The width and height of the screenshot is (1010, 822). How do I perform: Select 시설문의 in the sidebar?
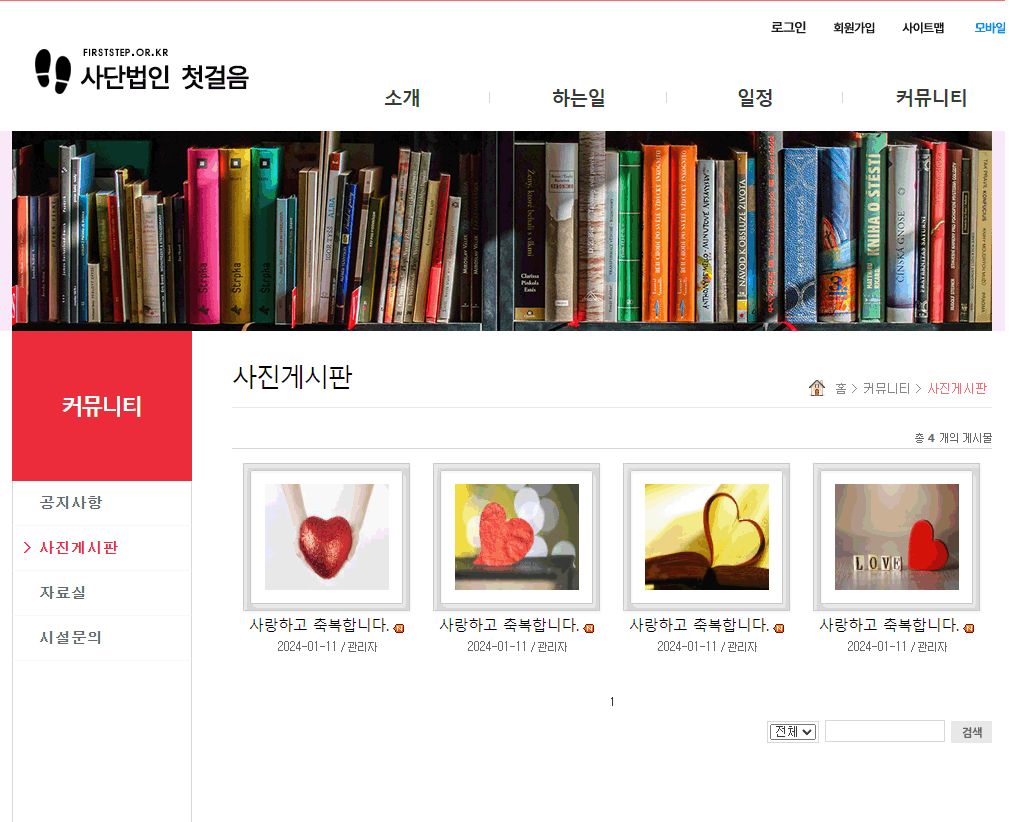point(71,638)
